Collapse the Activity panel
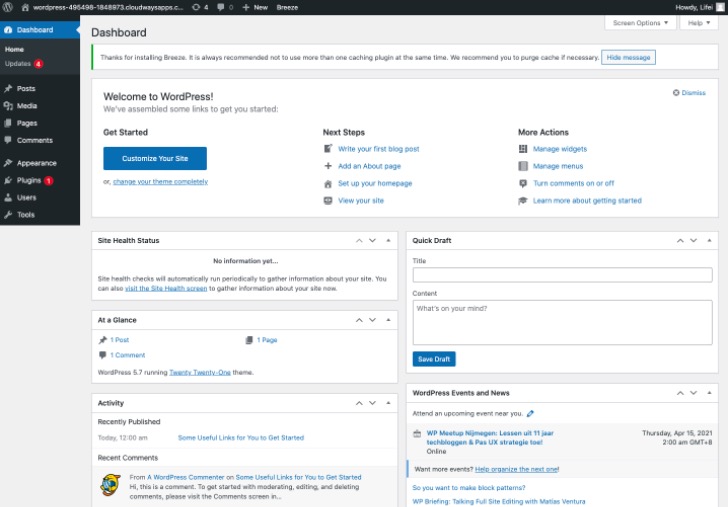Viewport: 728px width, 507px height. click(388, 403)
